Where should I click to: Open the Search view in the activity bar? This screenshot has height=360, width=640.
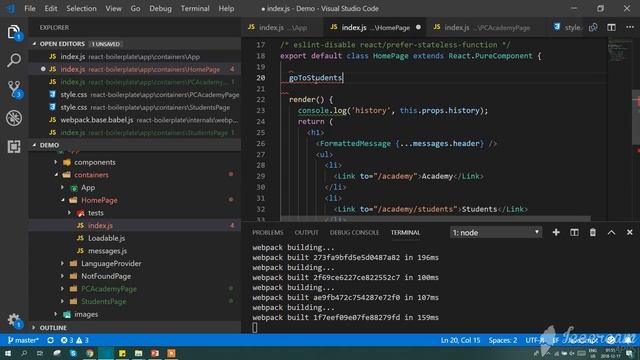14,60
